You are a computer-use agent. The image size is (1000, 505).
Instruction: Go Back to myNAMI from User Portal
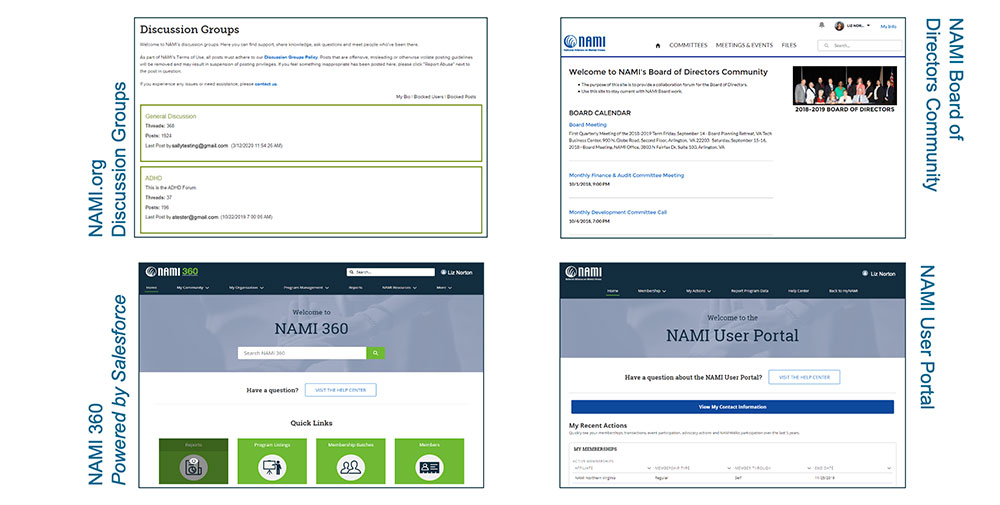843,291
